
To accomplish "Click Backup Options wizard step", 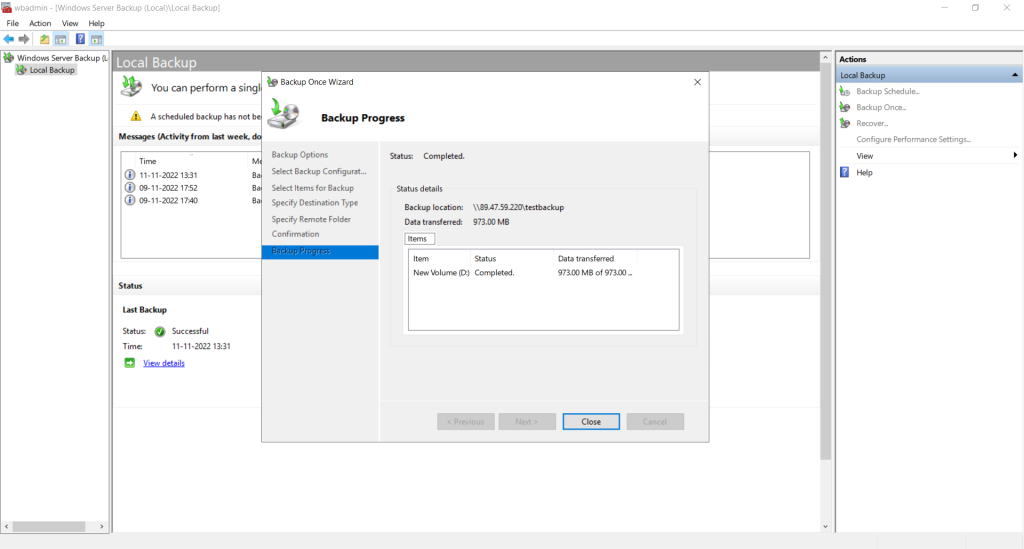I will click(x=300, y=155).
